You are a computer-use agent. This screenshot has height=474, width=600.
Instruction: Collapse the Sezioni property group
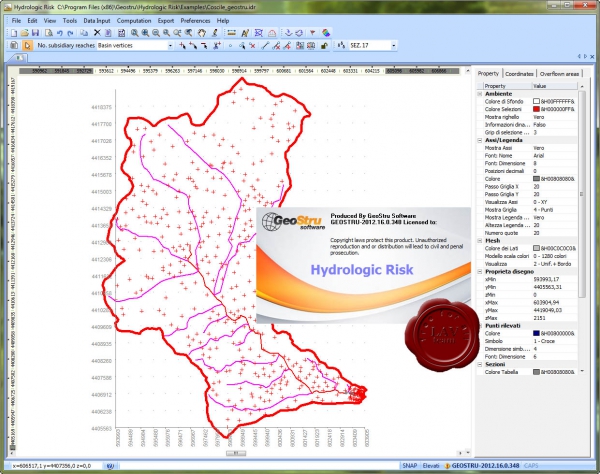coord(480,364)
